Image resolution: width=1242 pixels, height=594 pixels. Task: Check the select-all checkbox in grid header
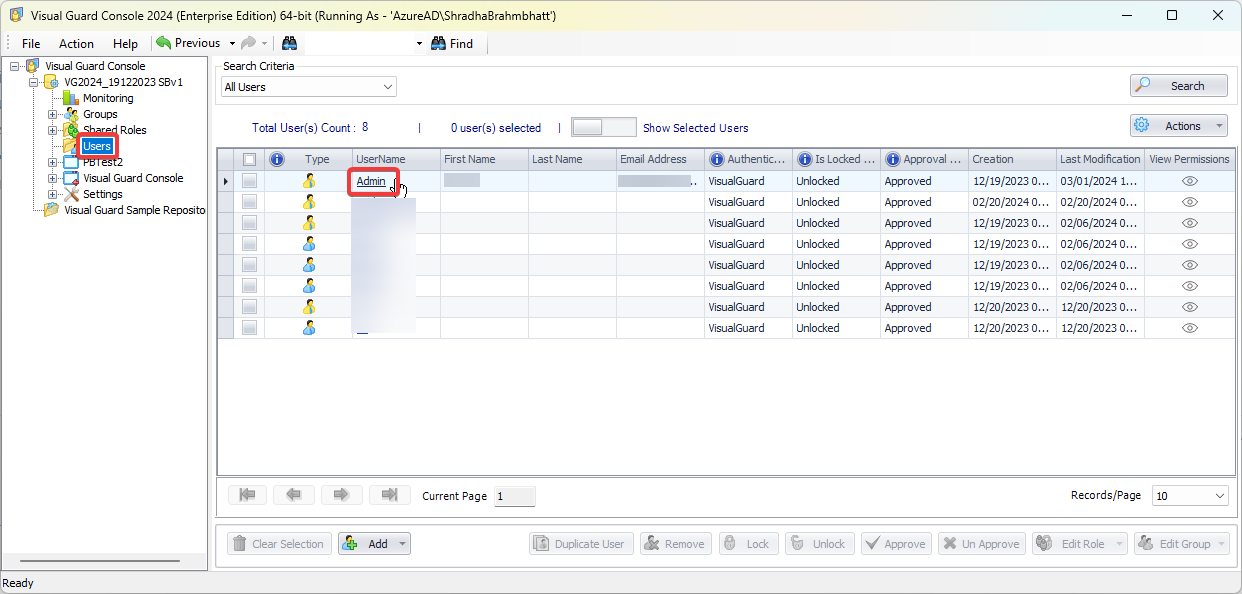pos(249,158)
